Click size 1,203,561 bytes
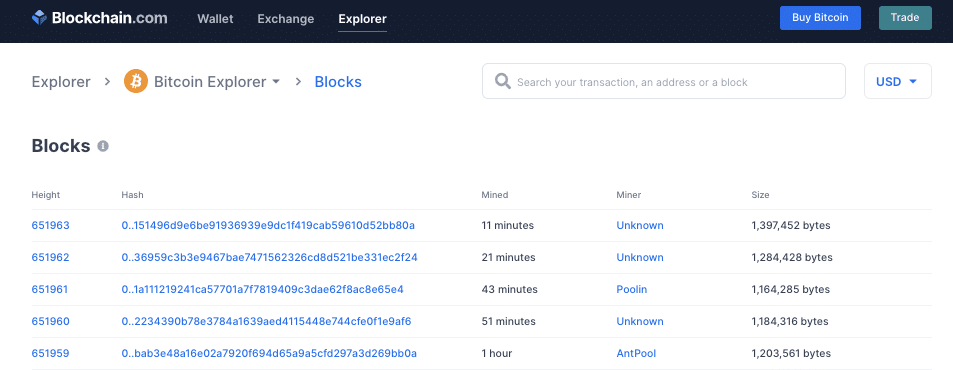The width and height of the screenshot is (953, 370). [791, 353]
